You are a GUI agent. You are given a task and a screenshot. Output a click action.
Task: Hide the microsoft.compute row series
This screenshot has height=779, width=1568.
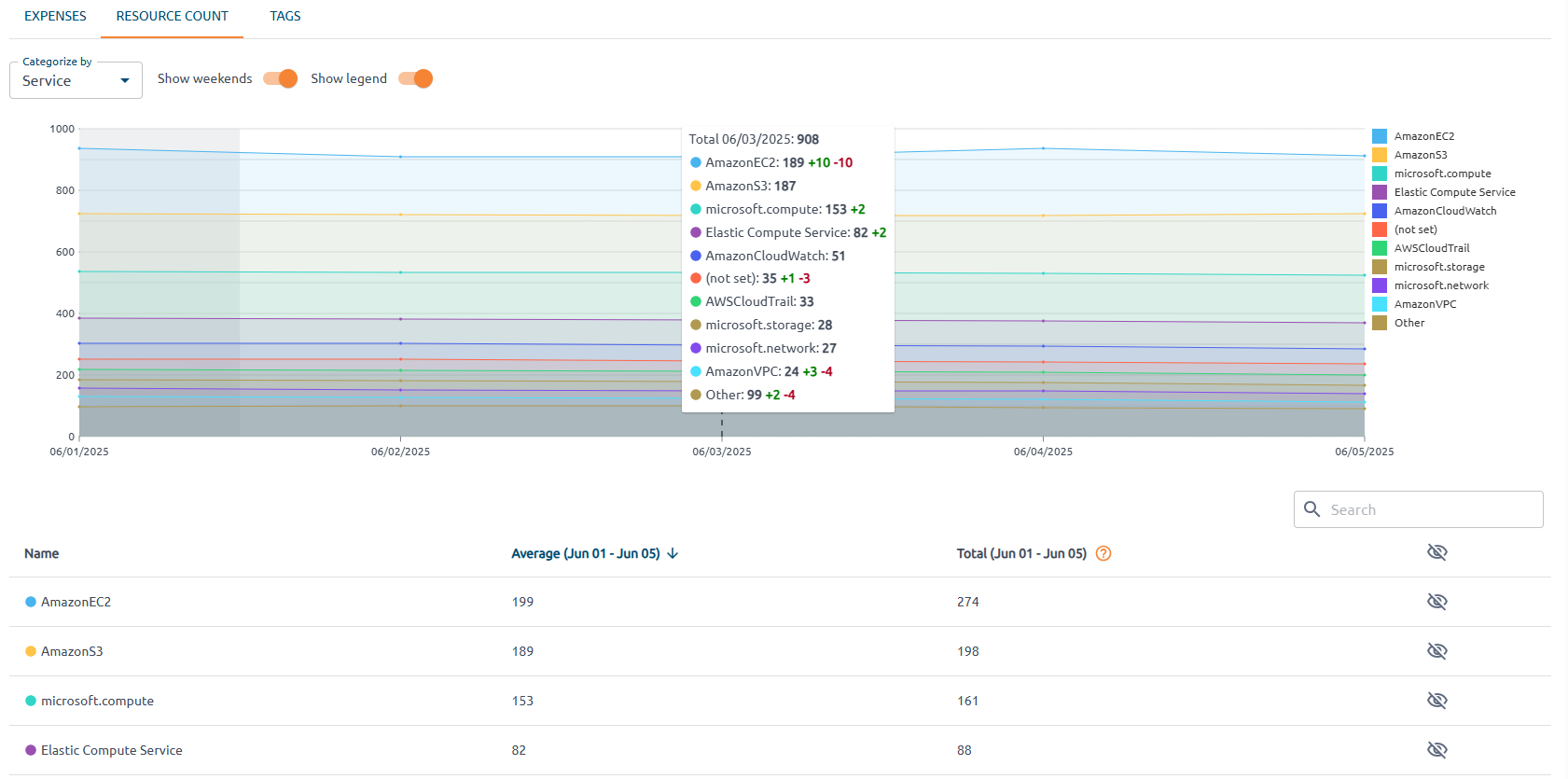coord(1437,701)
